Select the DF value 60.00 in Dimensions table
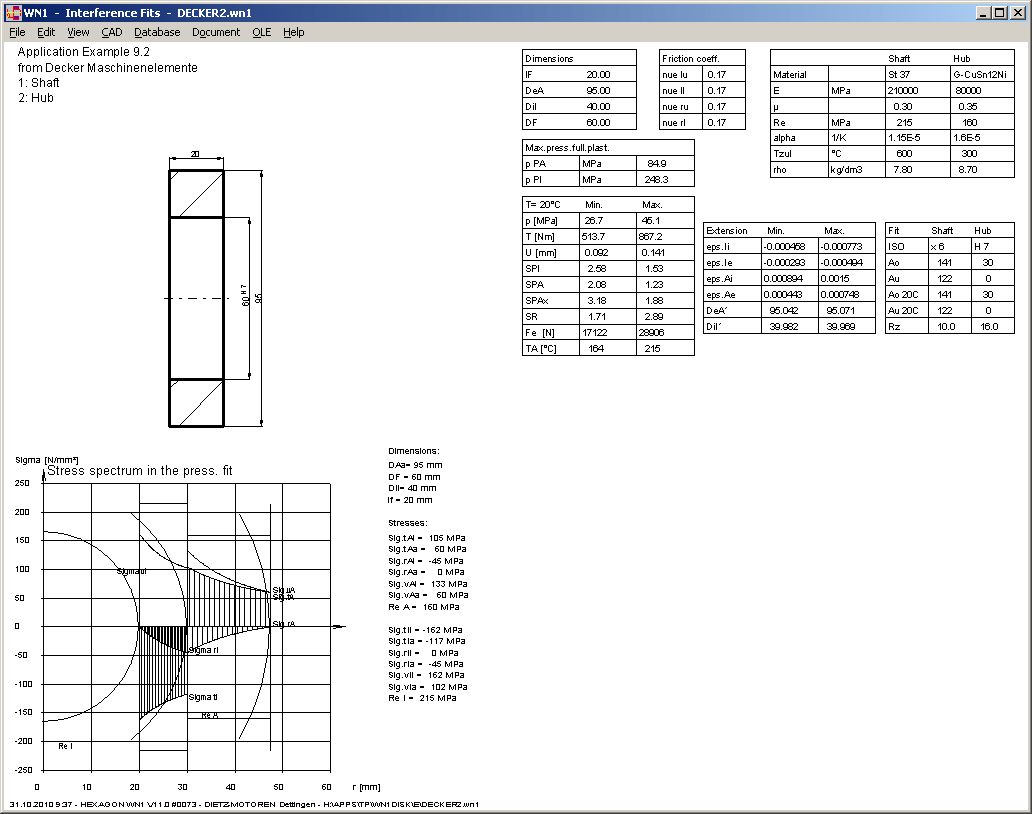 [x=598, y=122]
